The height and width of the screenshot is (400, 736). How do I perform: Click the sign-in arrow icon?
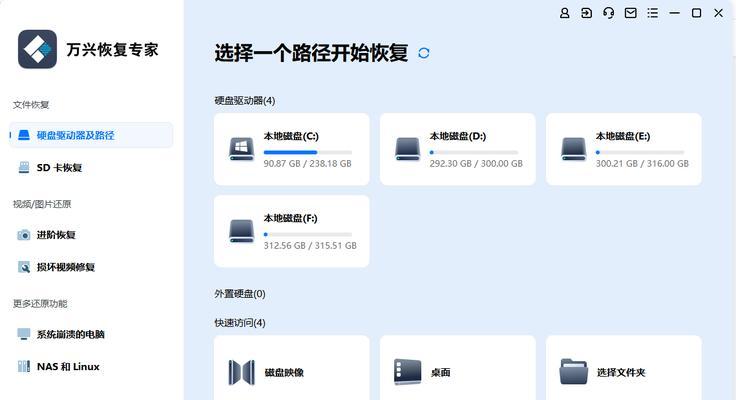pos(586,13)
